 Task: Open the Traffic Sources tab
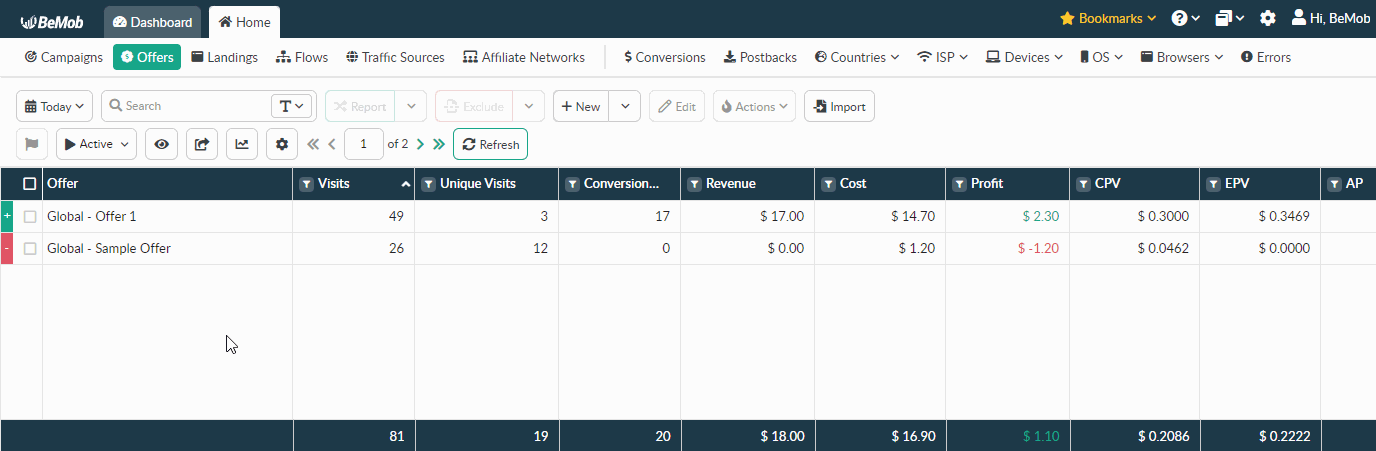pos(395,57)
